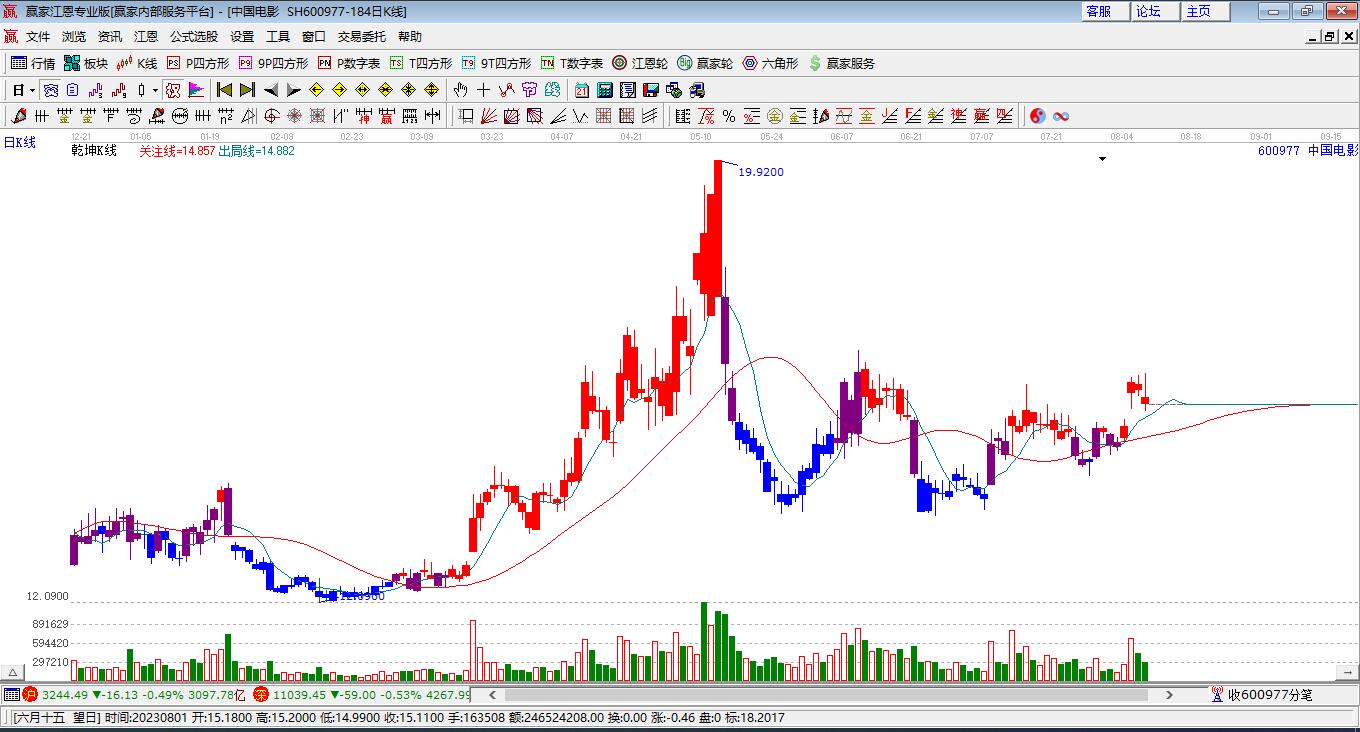
Task: Jump to last bar icon
Action: 247,90
